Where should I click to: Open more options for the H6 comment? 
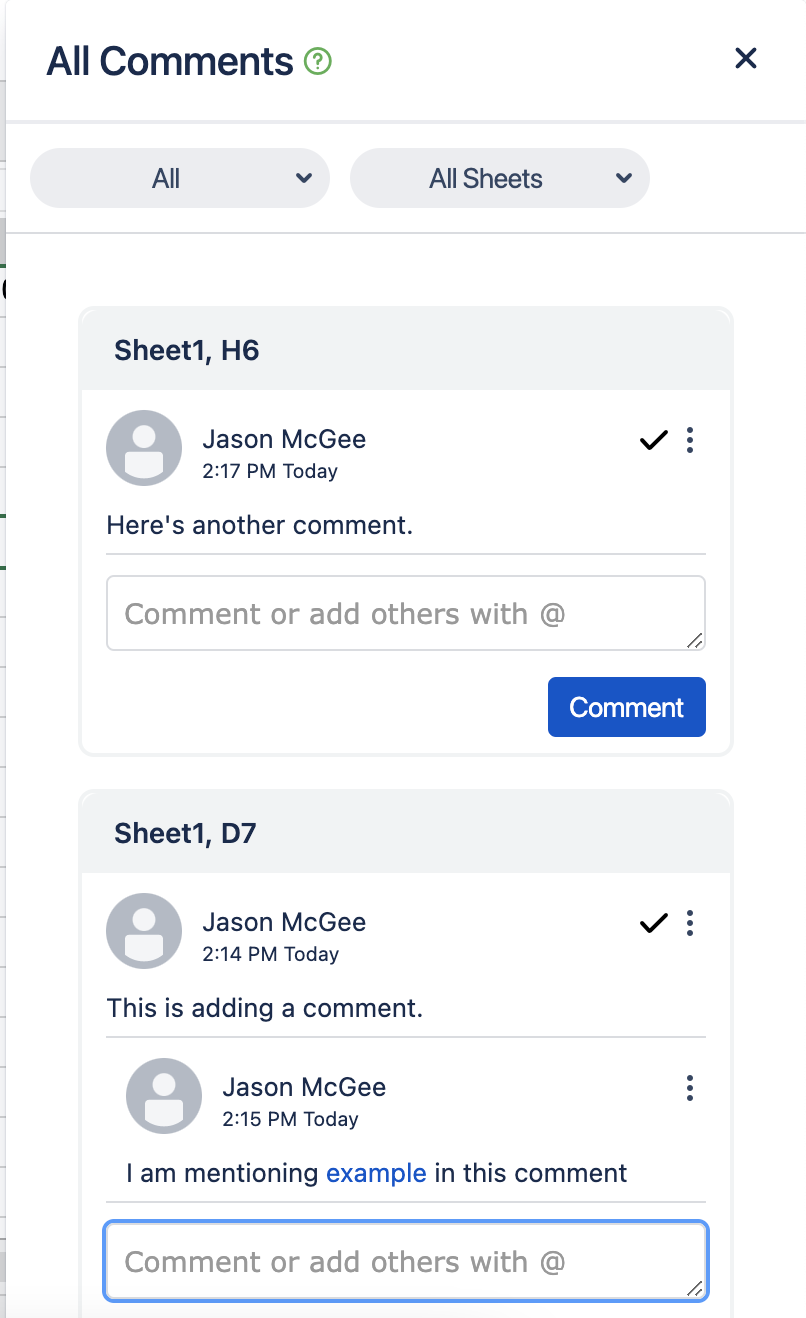click(690, 440)
